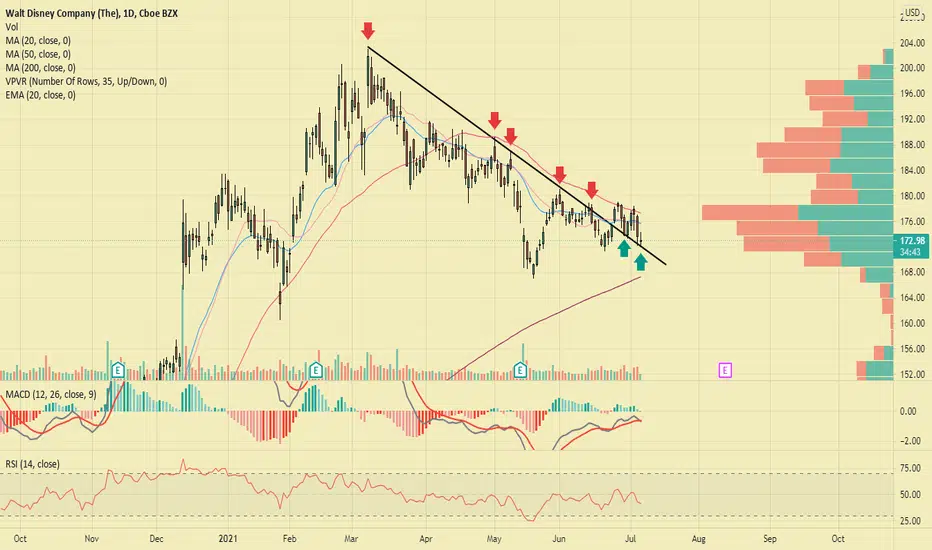Select the Vol indicator legend
932x550 pixels.
click(12, 27)
